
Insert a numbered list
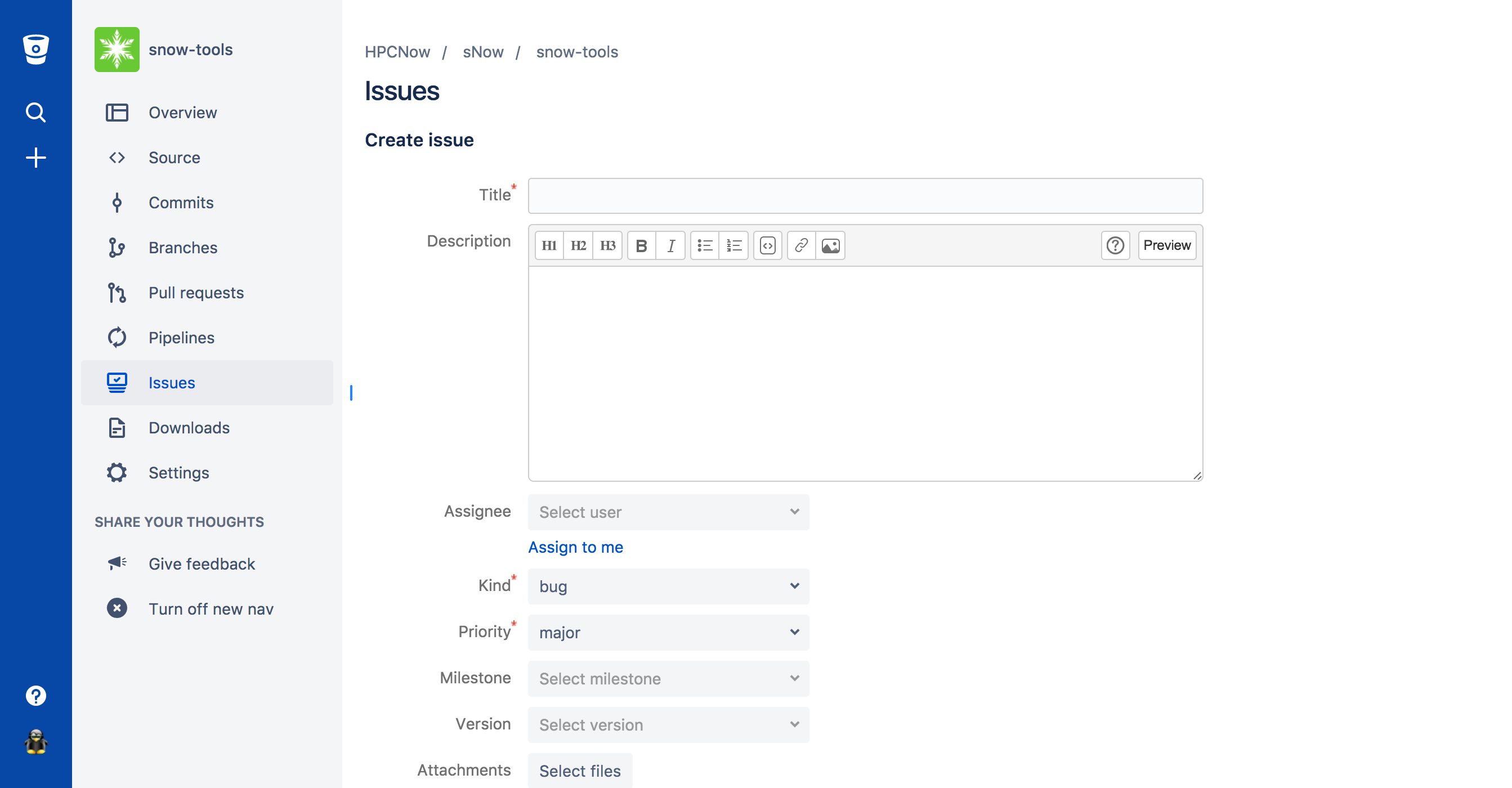pyautogui.click(x=734, y=245)
